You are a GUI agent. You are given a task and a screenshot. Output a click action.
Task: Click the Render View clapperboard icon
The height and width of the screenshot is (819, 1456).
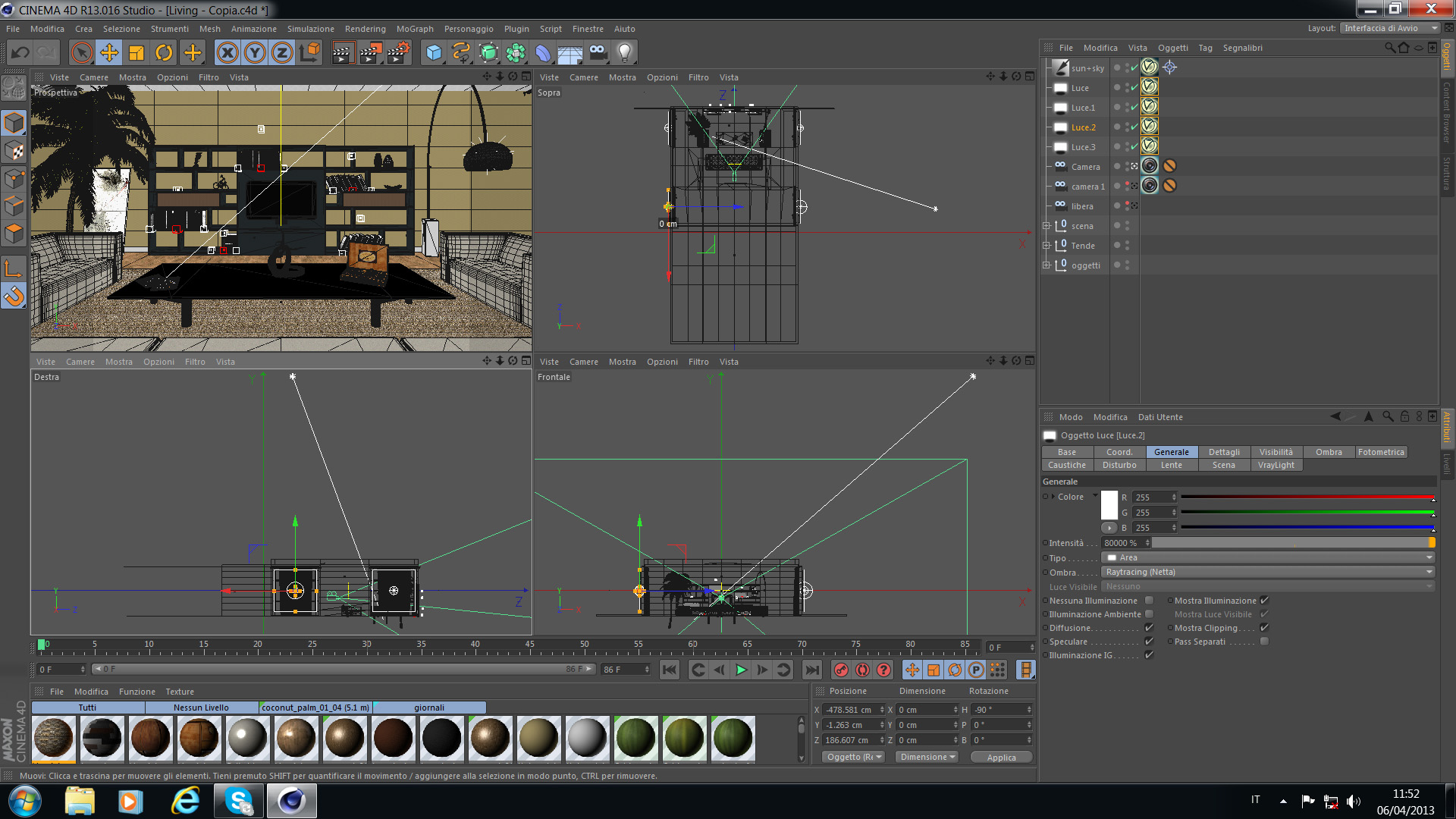342,52
